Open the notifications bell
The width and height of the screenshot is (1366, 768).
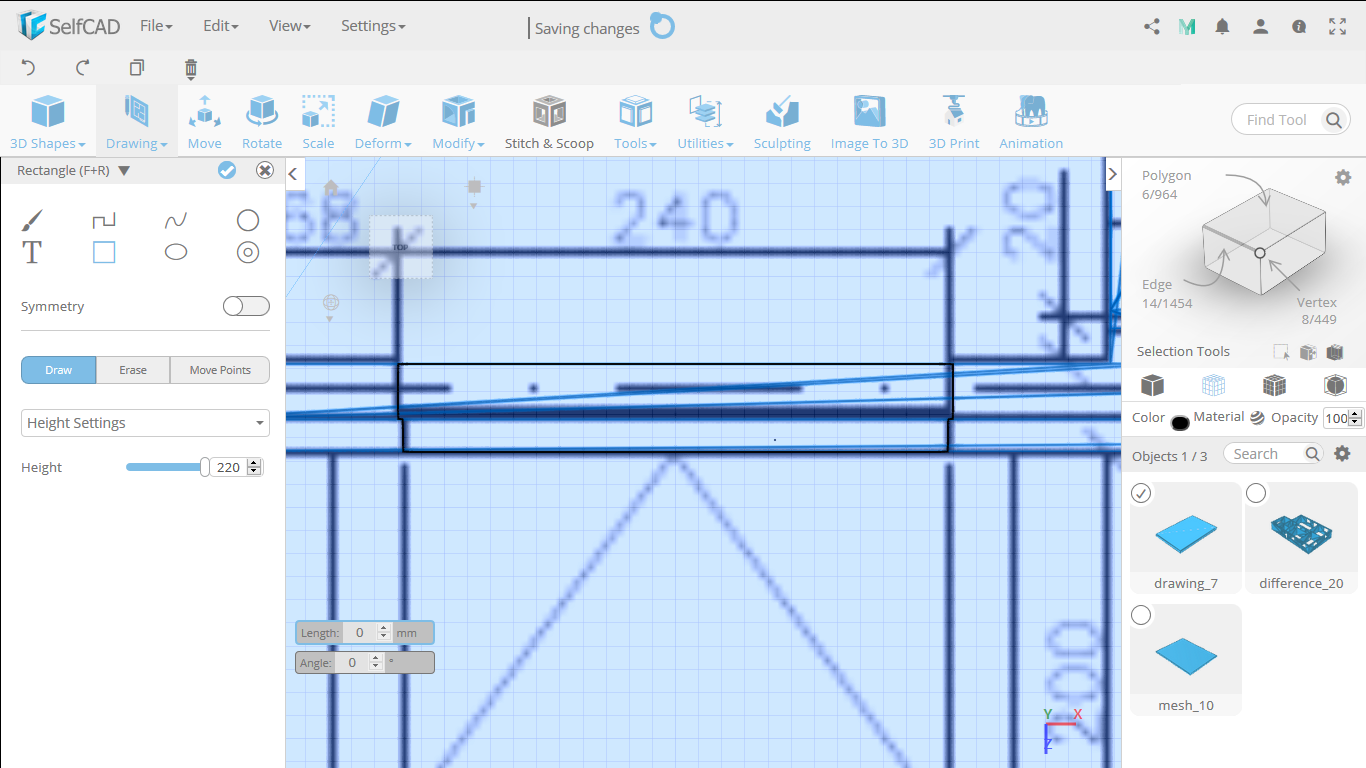pos(1222,27)
